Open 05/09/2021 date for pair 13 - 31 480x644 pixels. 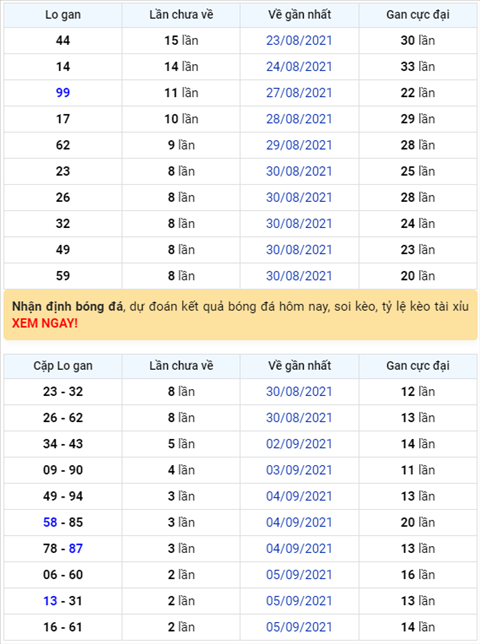coord(299,601)
